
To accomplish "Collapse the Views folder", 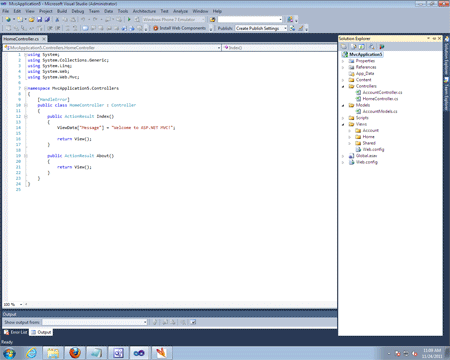I will pyautogui.click(x=343, y=124).
